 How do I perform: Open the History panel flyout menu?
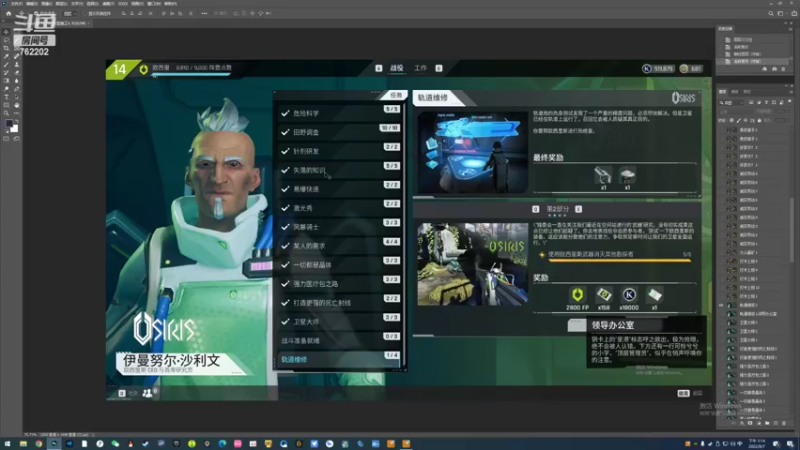(790, 29)
